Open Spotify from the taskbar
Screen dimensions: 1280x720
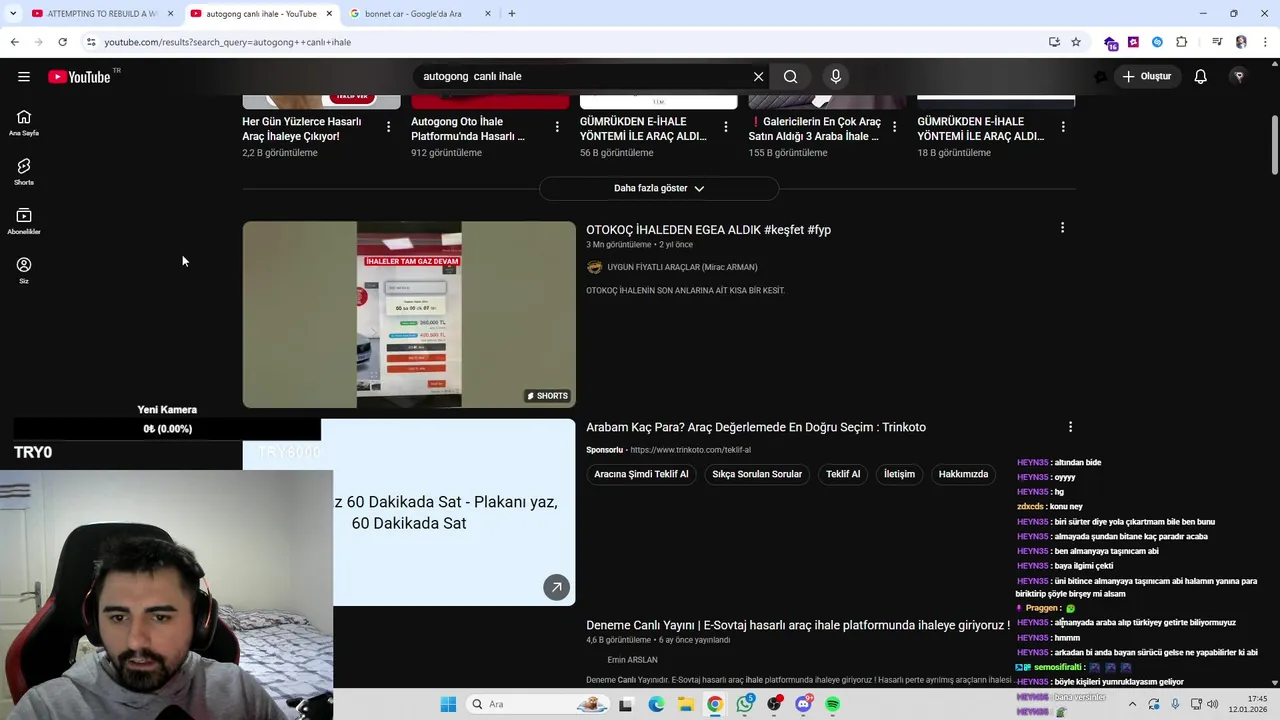tap(832, 704)
